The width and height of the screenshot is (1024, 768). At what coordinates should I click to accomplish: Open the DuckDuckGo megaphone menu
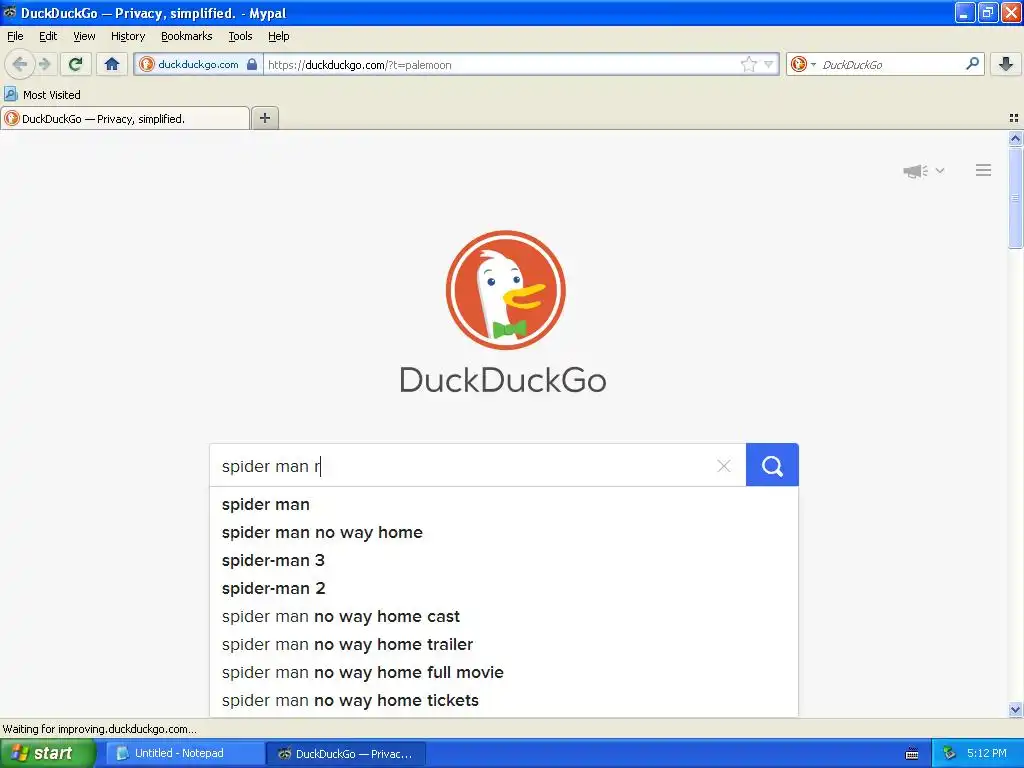923,171
